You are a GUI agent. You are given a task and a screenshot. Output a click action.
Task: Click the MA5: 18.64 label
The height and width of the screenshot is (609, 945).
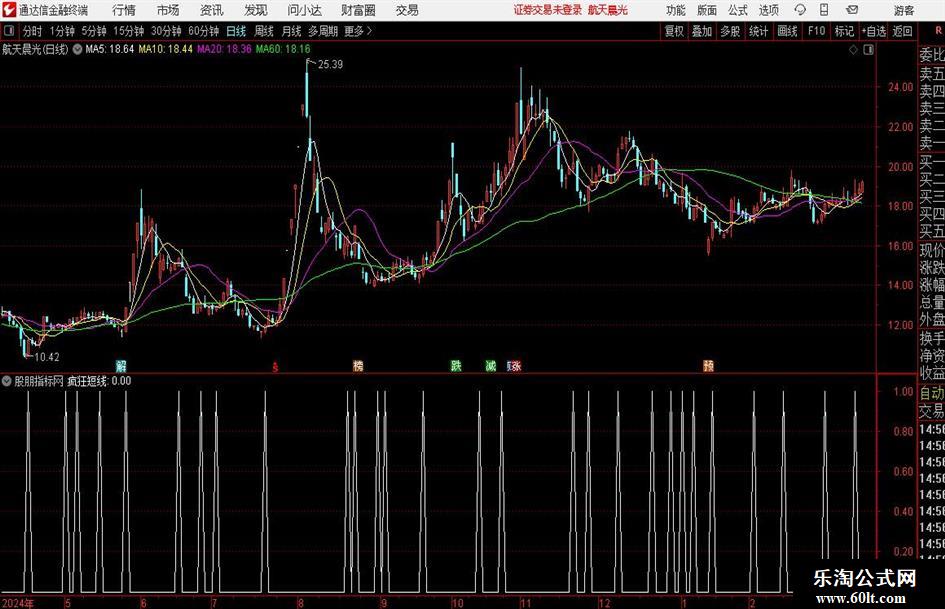110,49
